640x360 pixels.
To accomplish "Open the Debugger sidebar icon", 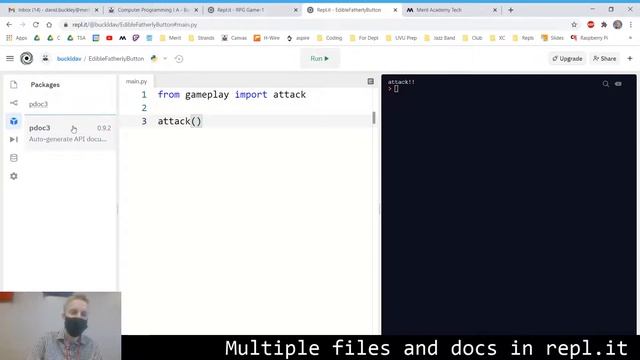I will pyautogui.click(x=13, y=140).
